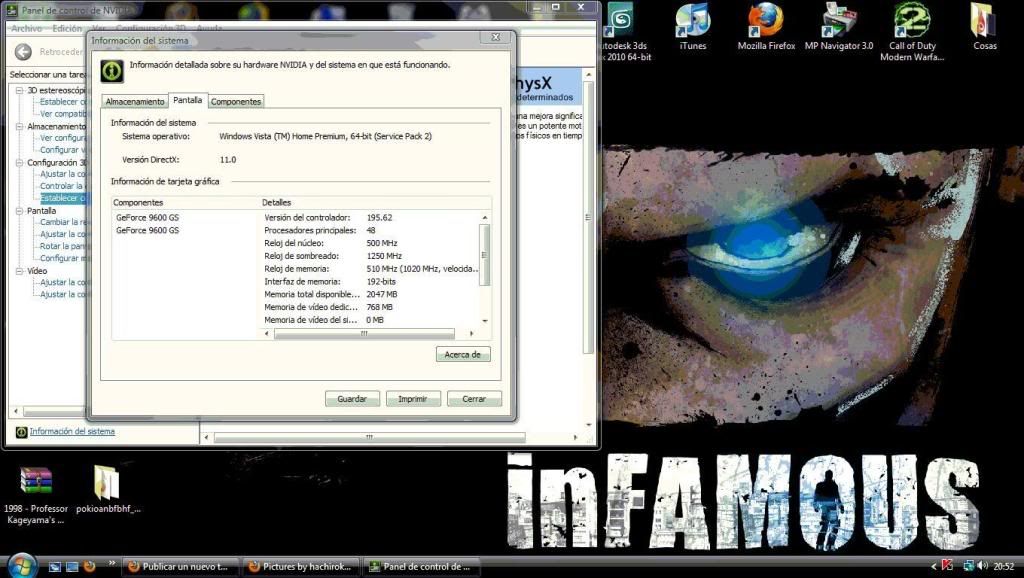Switch to the Componentes tab
Screen dimensions: 1024x578
(x=236, y=101)
